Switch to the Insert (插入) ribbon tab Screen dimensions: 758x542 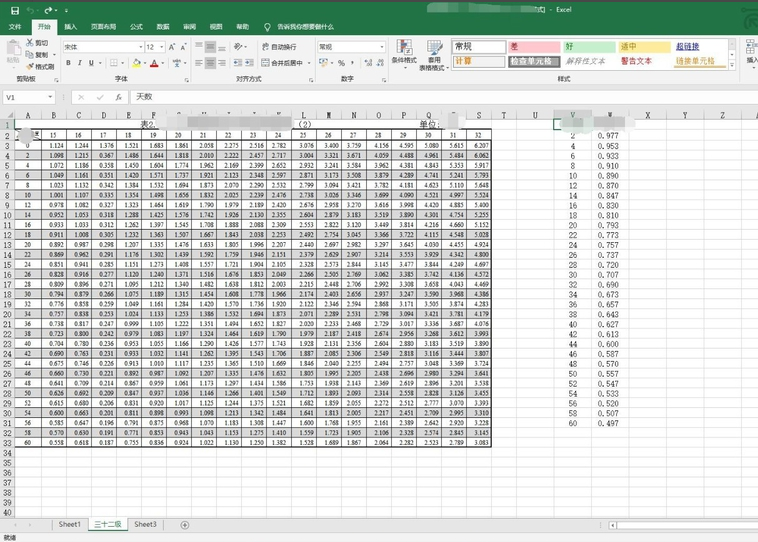coord(71,27)
